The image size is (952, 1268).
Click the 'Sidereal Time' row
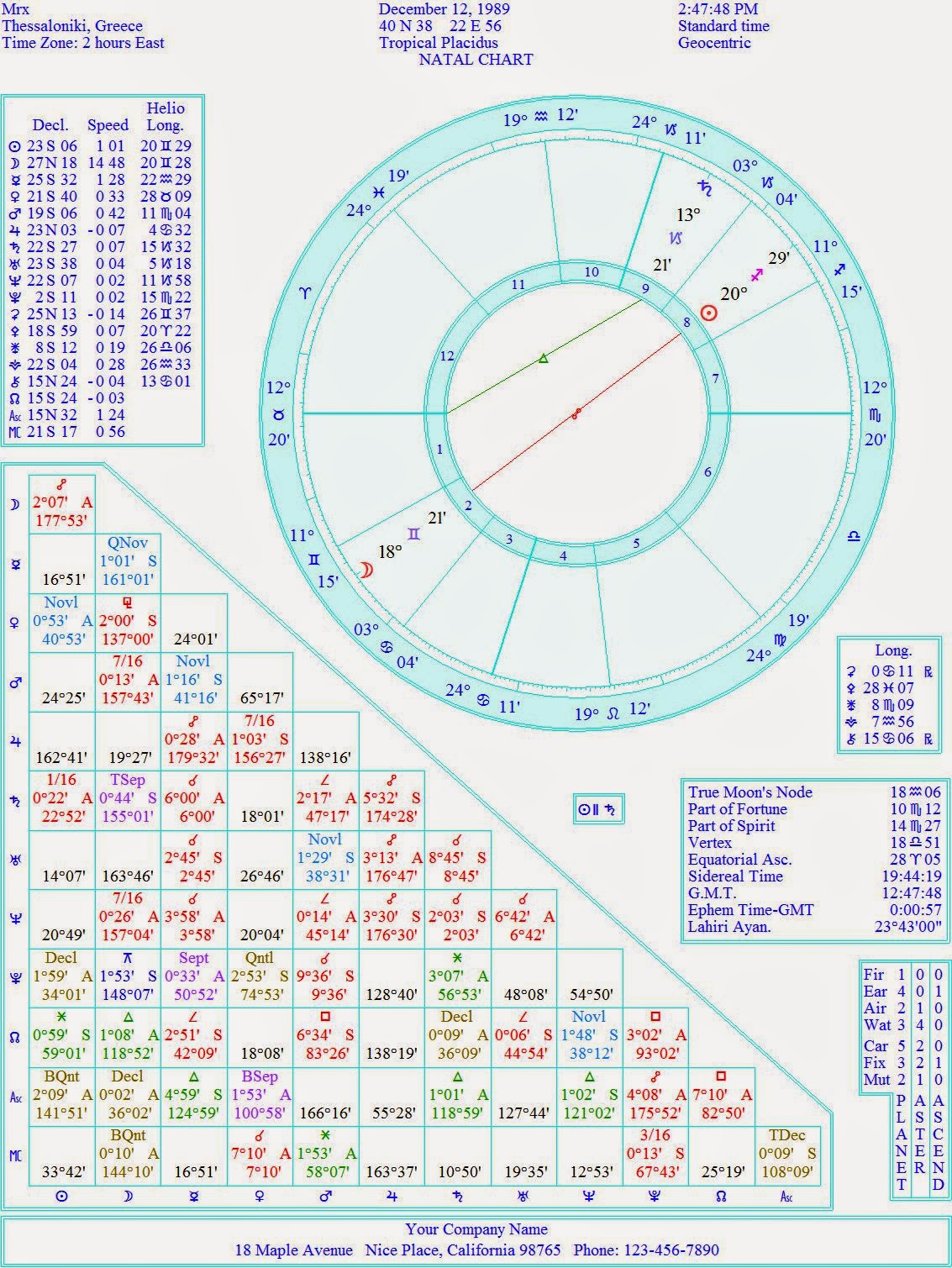pyautogui.click(x=814, y=876)
